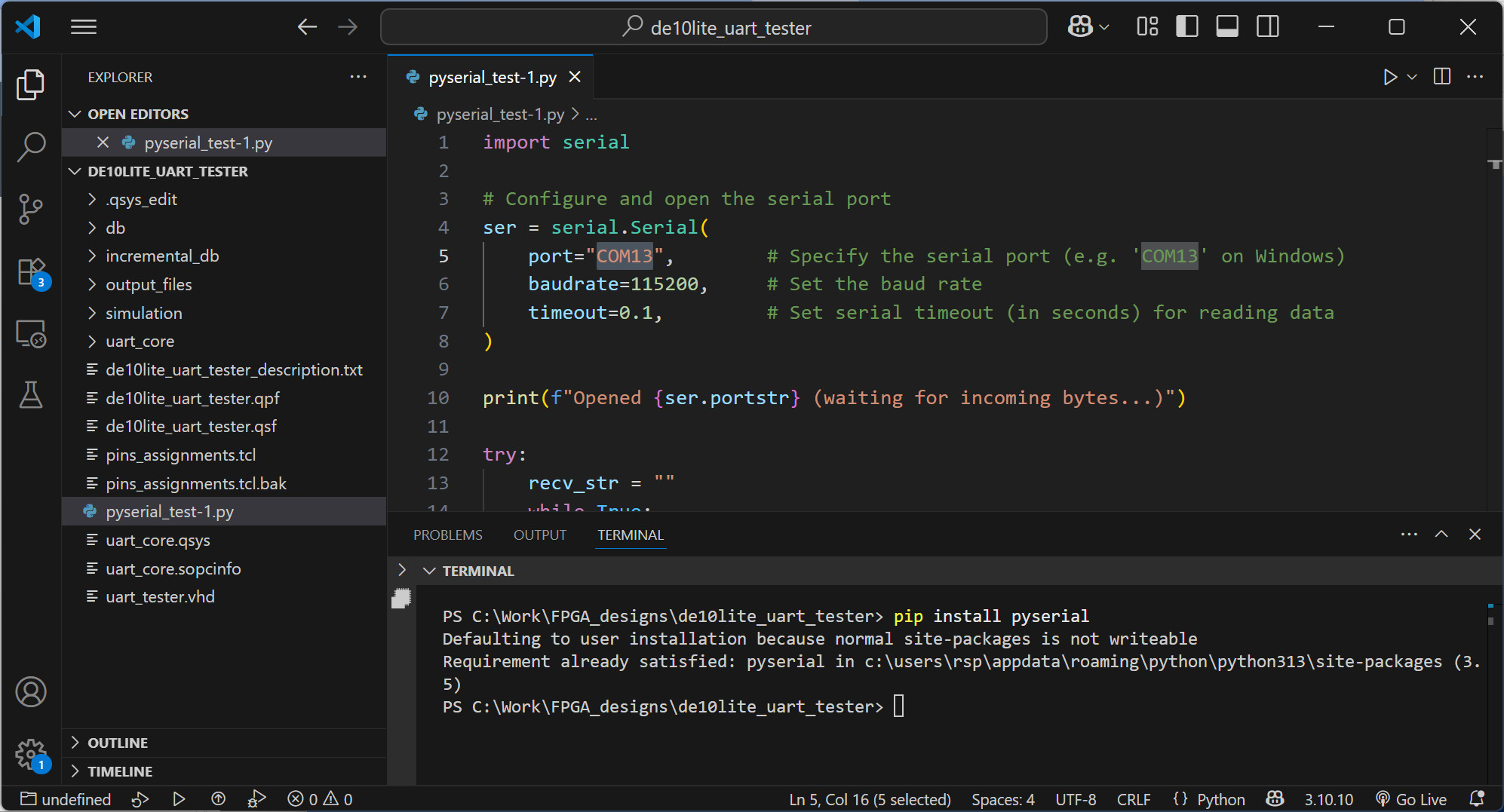Click the de10lite_uart_tester search box
Image resolution: width=1504 pixels, height=812 pixels.
714,28
